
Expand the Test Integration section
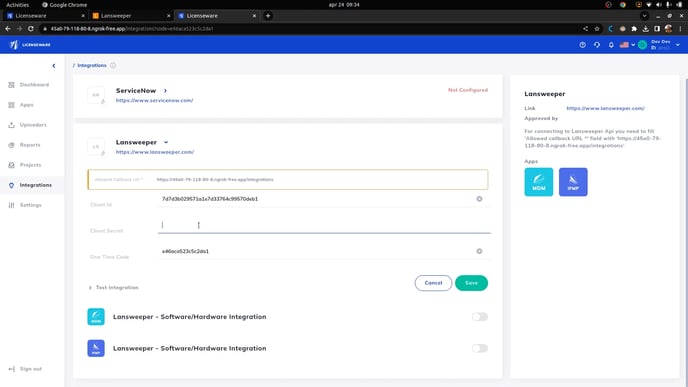click(114, 287)
